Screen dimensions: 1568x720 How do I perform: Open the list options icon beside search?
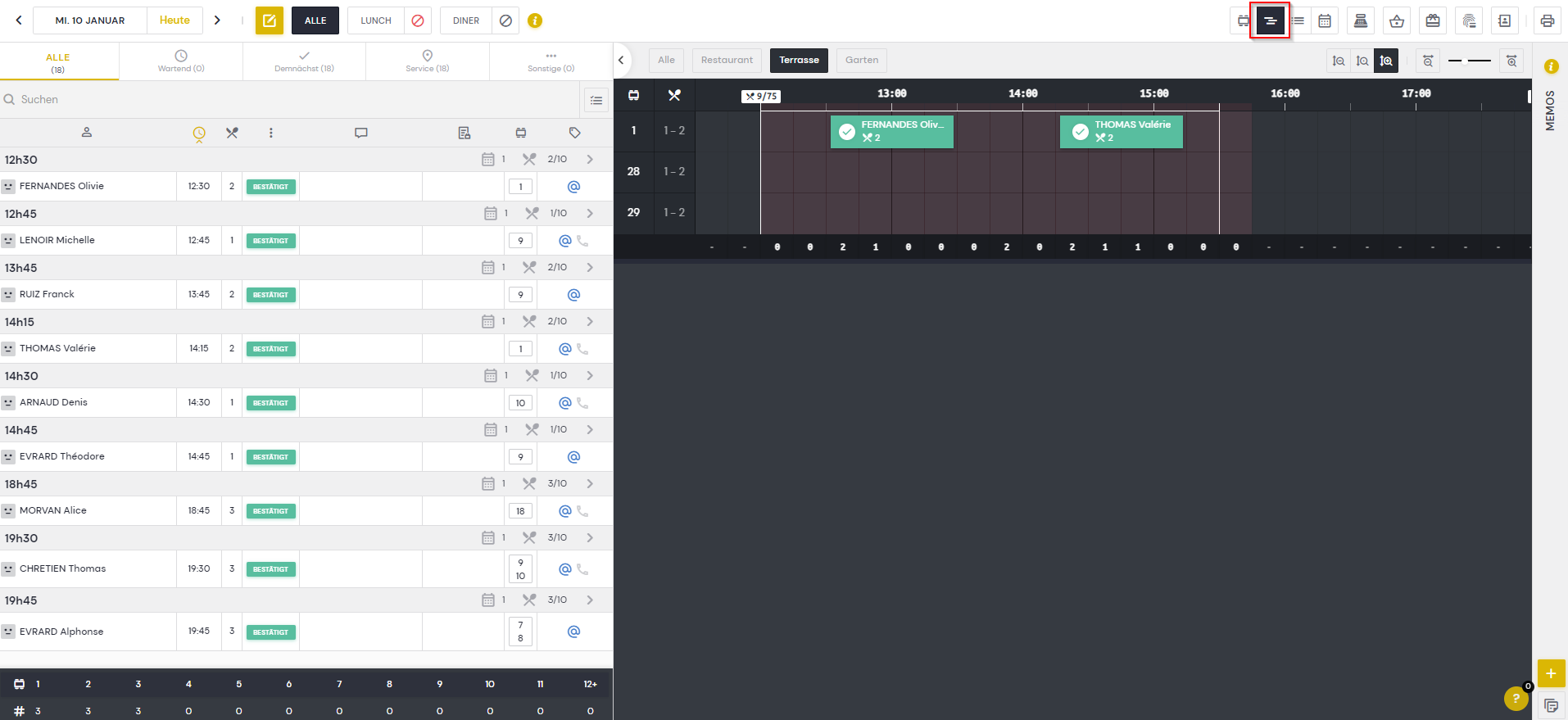pos(596,100)
